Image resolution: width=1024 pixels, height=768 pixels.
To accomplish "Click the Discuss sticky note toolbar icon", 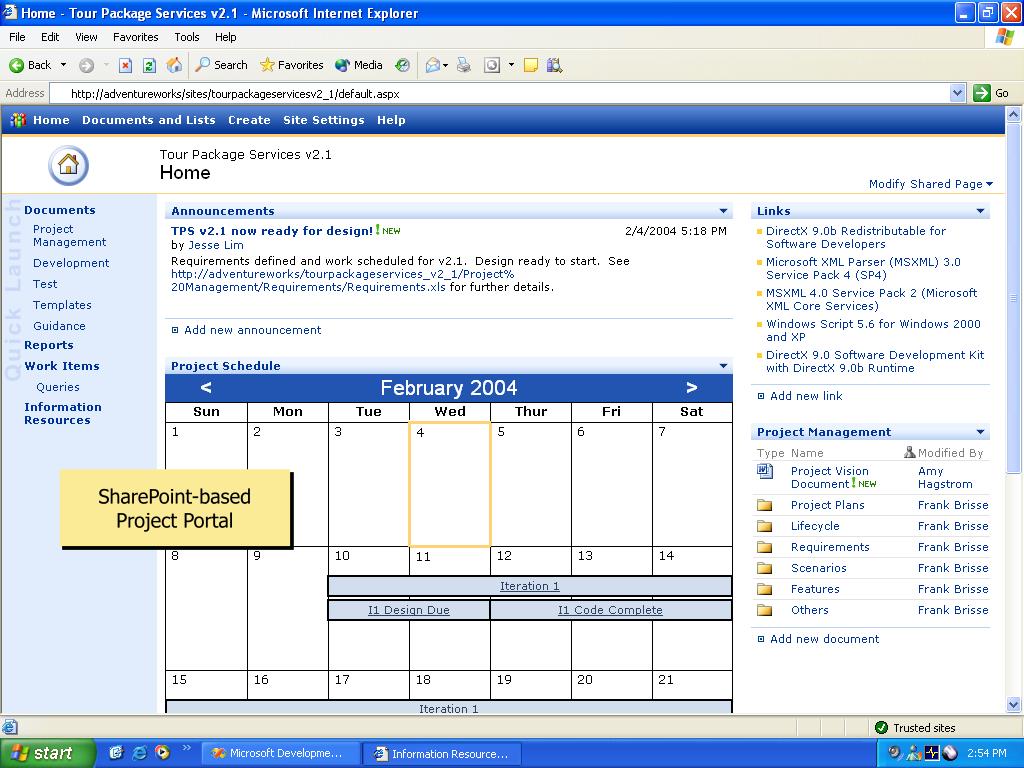I will click(531, 65).
